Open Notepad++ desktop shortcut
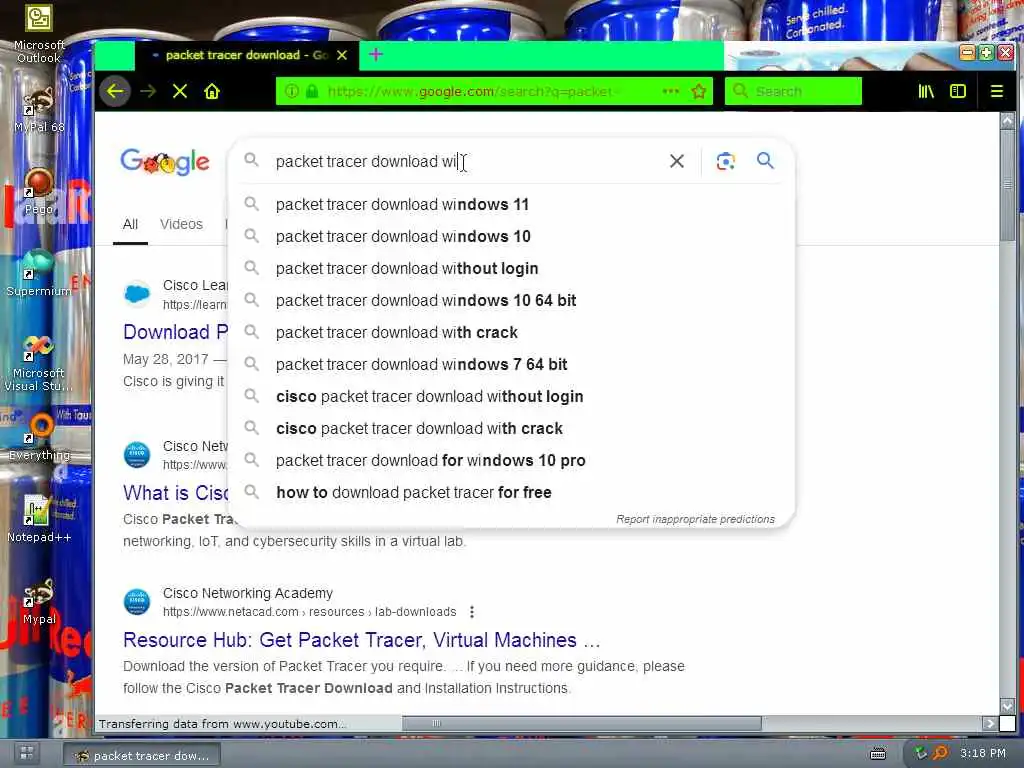 (x=39, y=519)
